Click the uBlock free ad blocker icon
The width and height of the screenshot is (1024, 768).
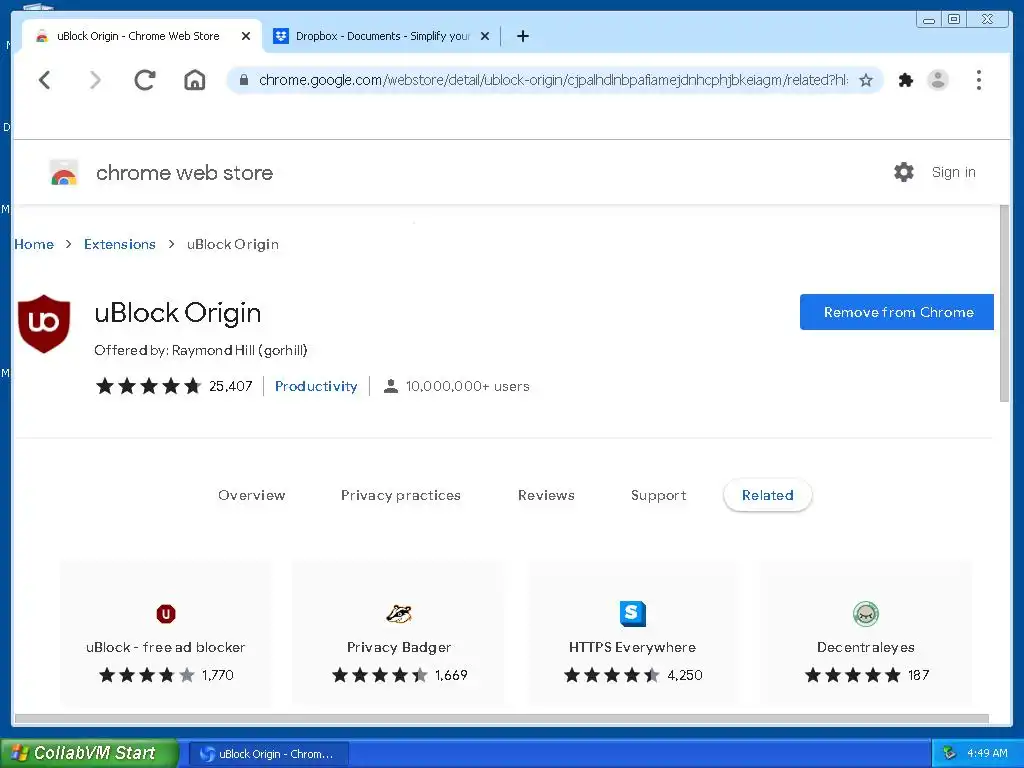pos(166,614)
